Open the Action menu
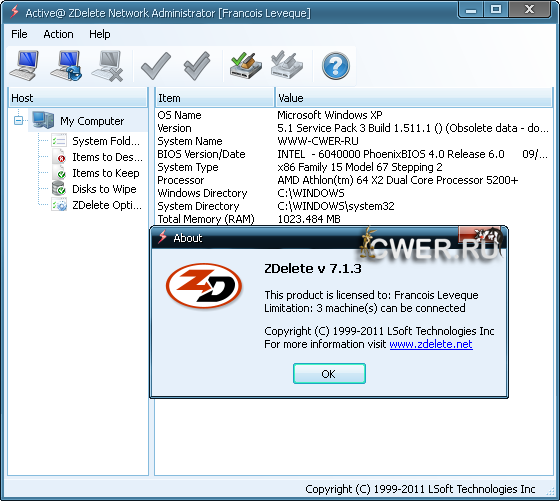560x501 pixels. click(x=58, y=34)
